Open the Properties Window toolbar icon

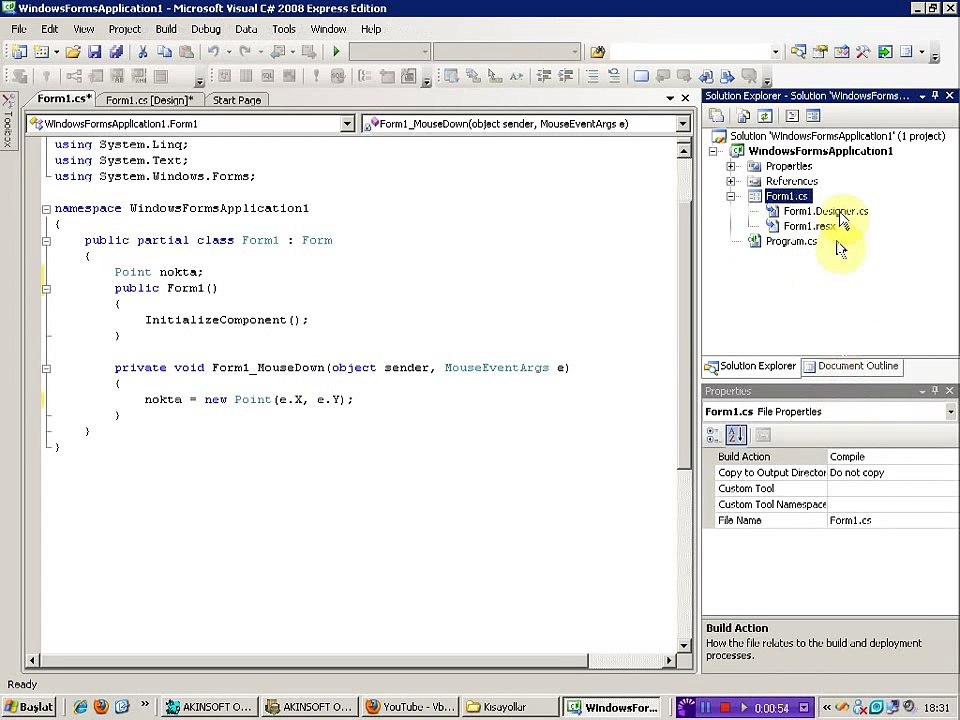point(820,52)
